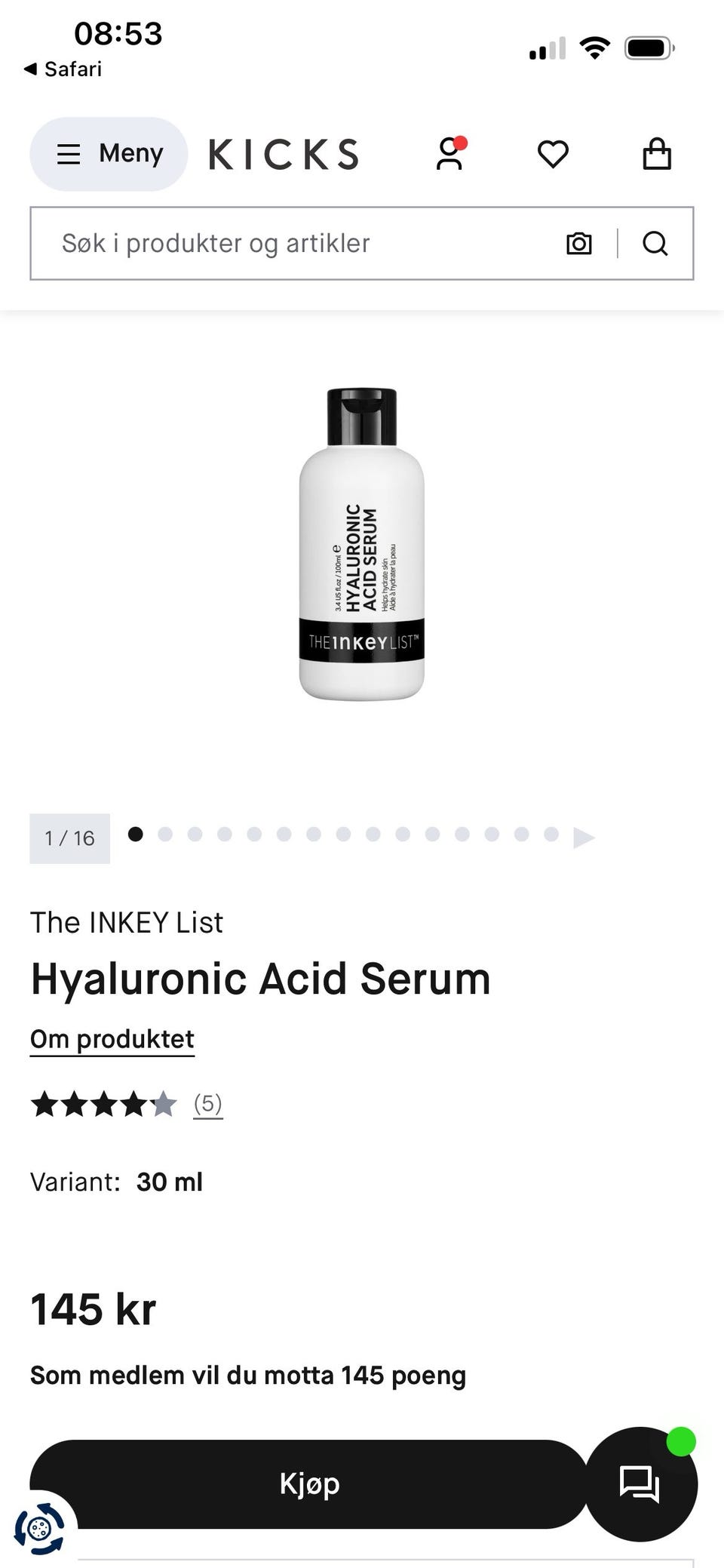Tap the camera visual search icon

[578, 244]
